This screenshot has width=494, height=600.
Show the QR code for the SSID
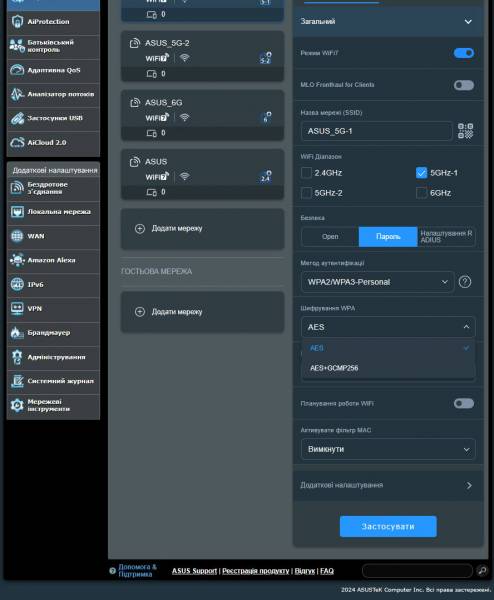(465, 131)
